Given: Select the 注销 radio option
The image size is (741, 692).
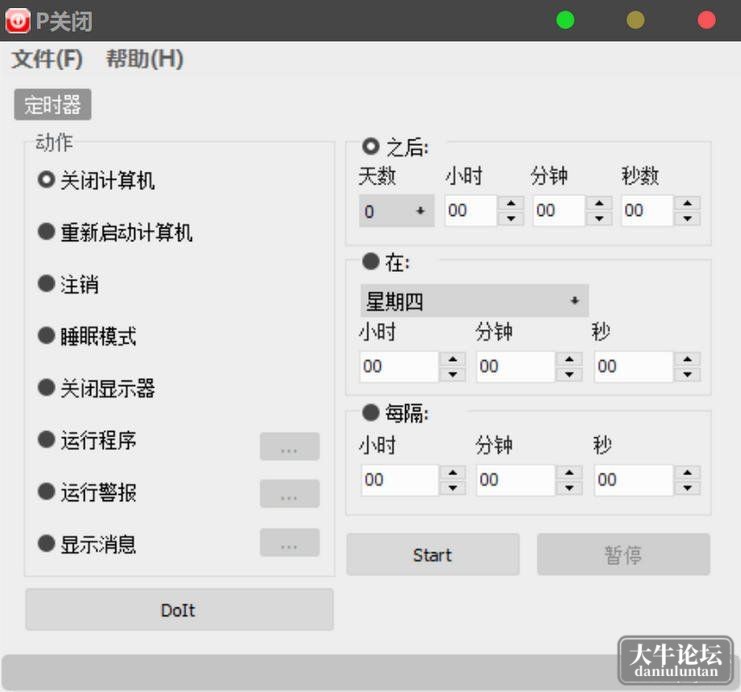Looking at the screenshot, I should tap(68, 284).
